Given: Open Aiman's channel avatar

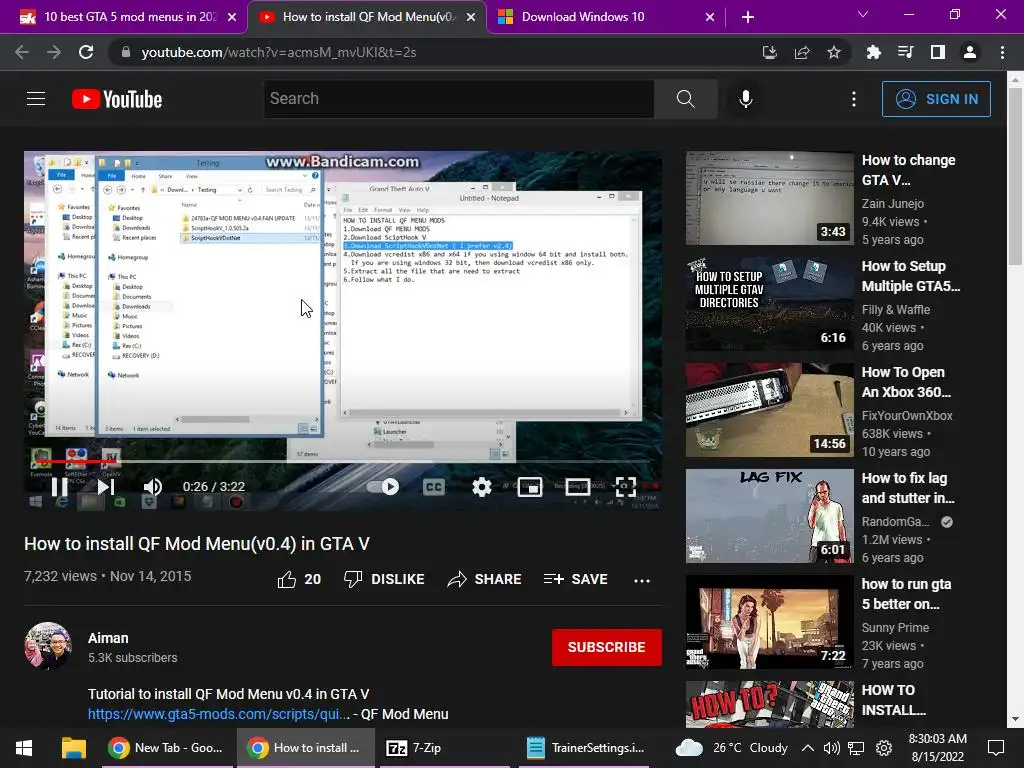Looking at the screenshot, I should (48, 645).
